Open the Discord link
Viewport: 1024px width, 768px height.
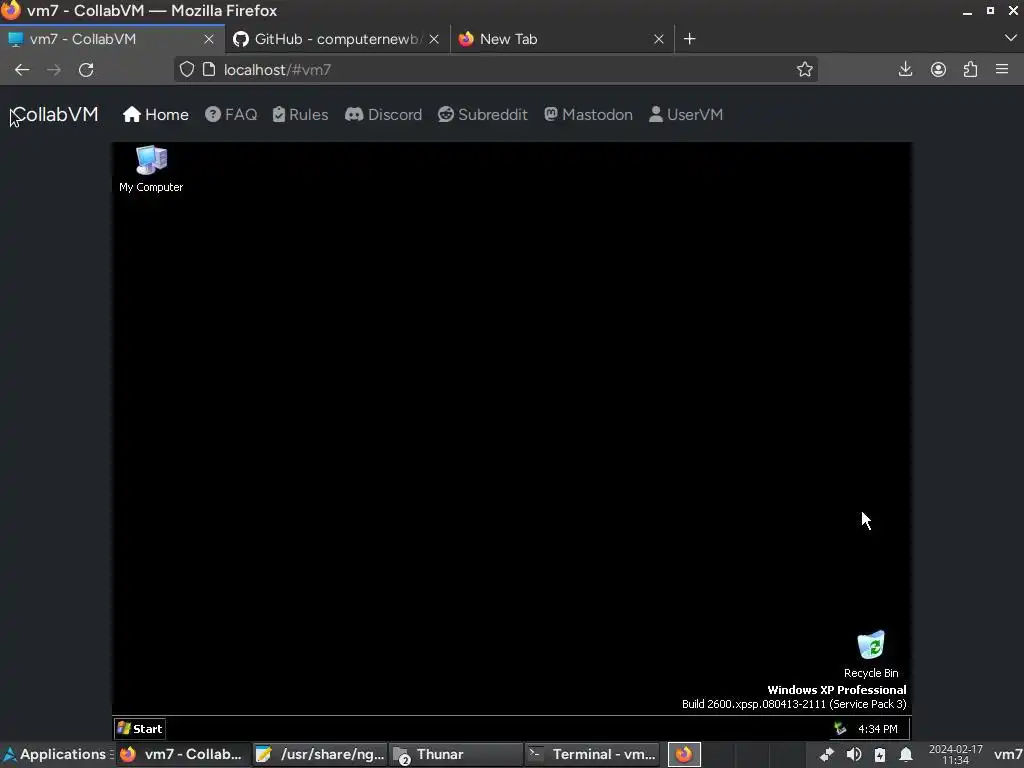[x=383, y=115]
